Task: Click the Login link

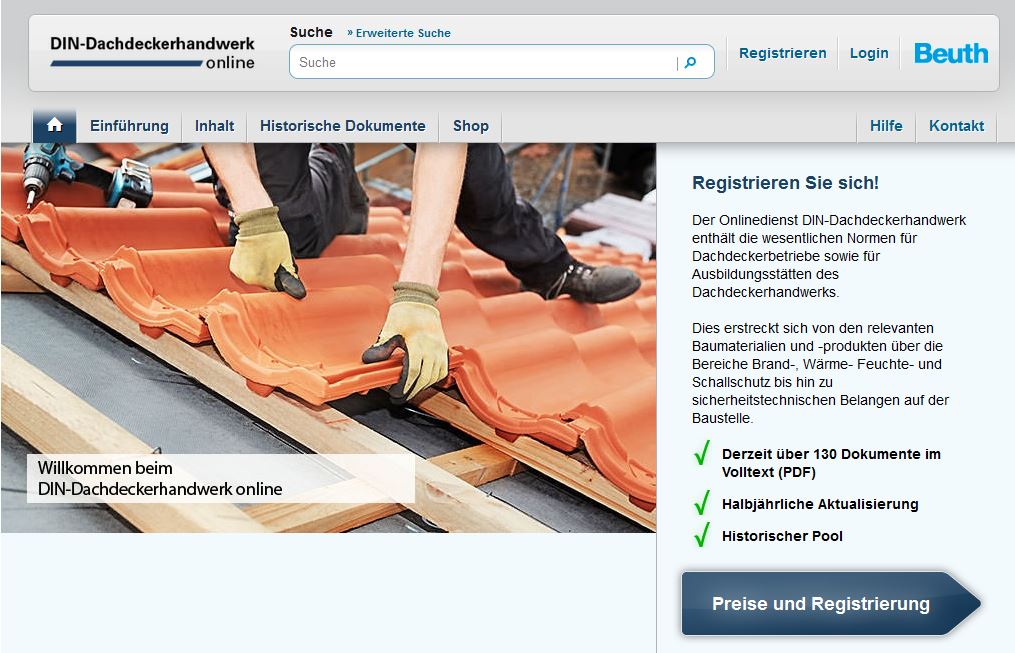Action: pos(869,53)
